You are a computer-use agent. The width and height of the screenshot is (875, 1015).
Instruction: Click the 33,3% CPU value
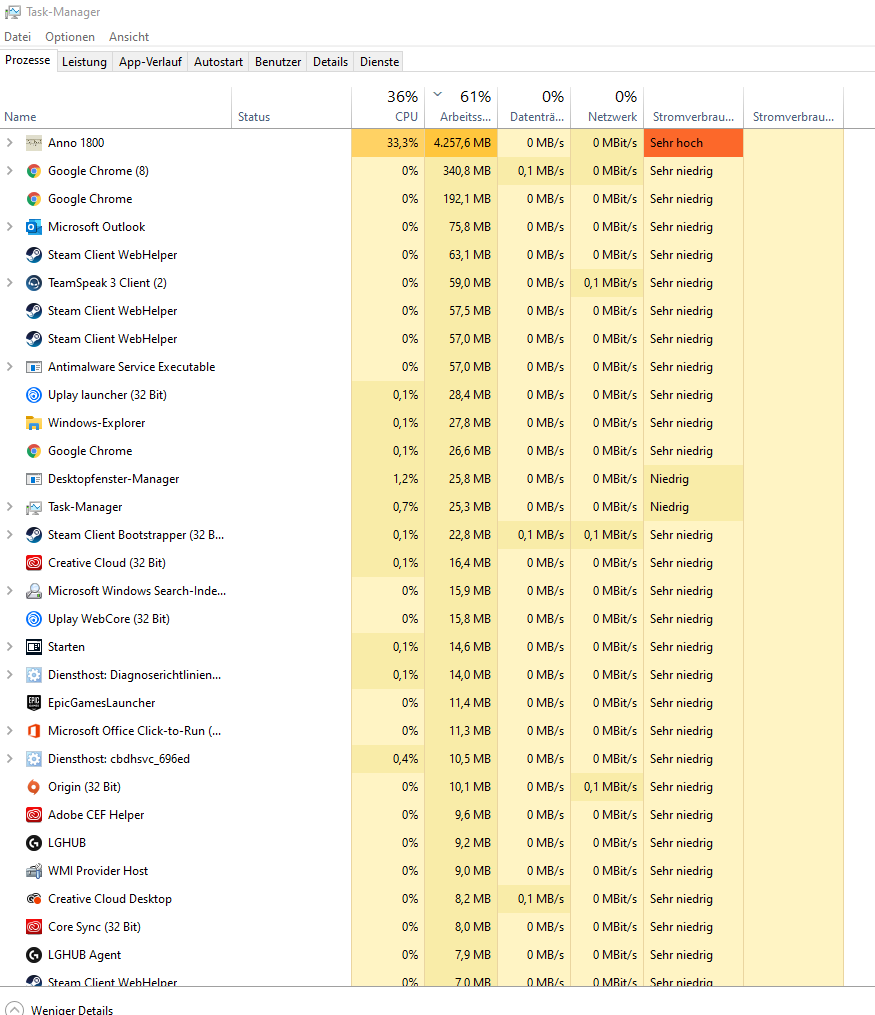pos(388,143)
